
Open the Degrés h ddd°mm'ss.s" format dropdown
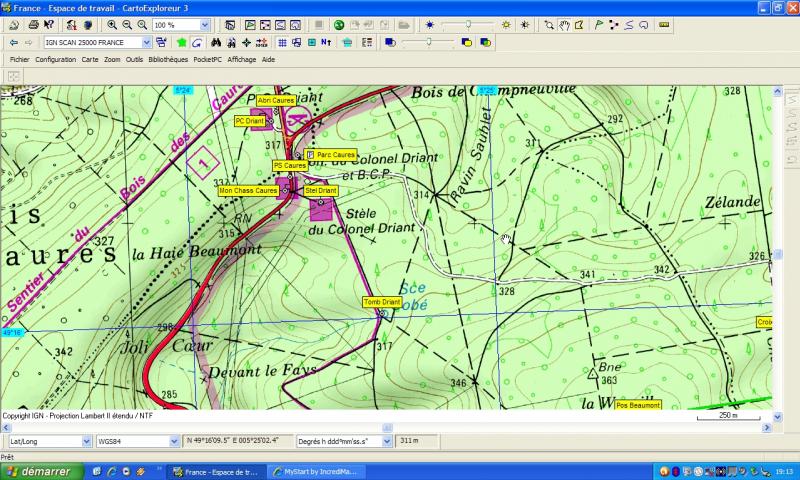[387, 441]
